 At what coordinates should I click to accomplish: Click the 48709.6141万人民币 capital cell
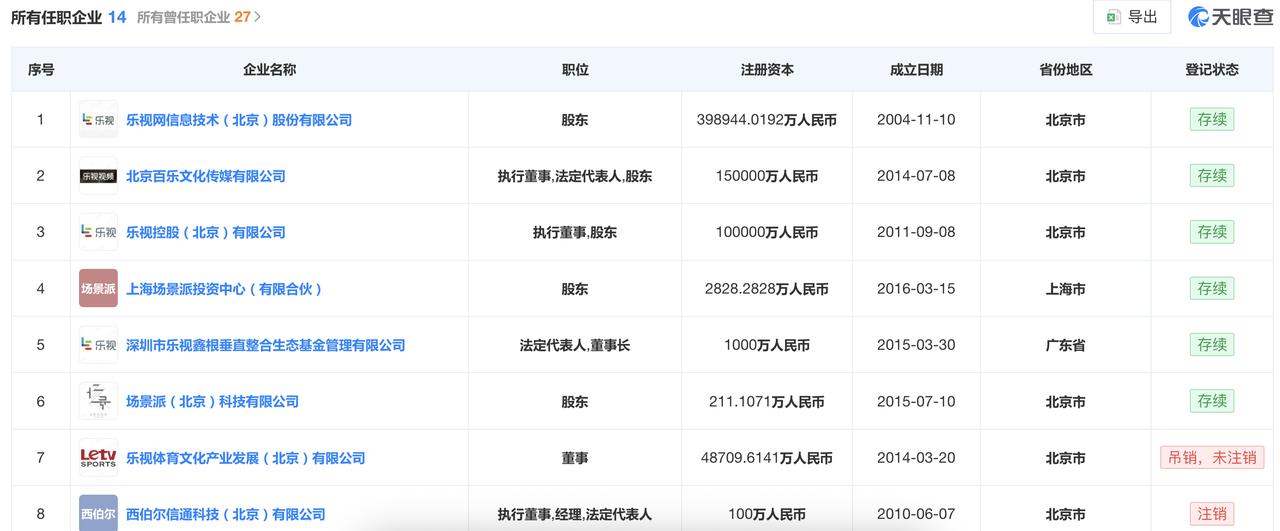point(767,458)
